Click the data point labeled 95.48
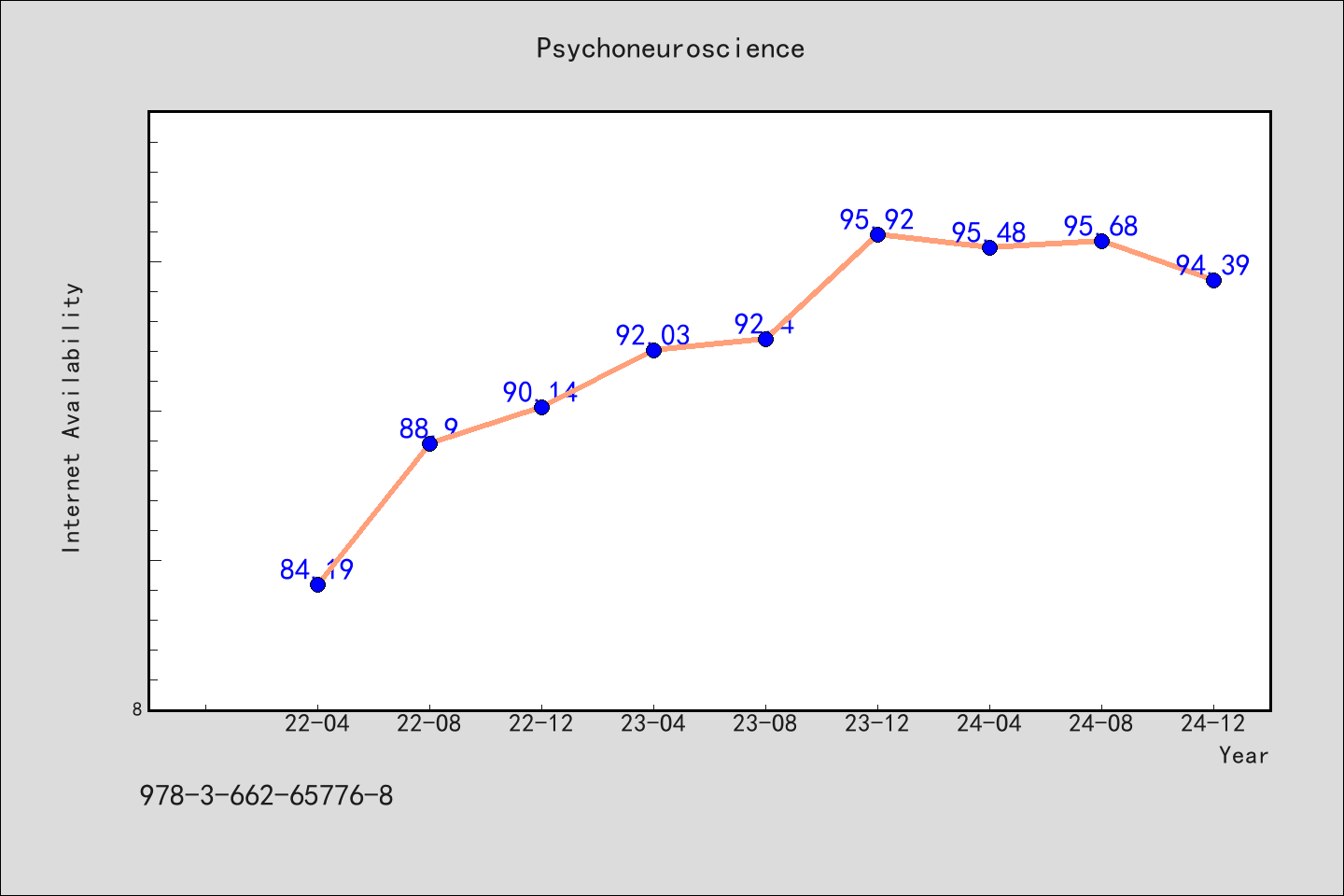 coord(989,247)
